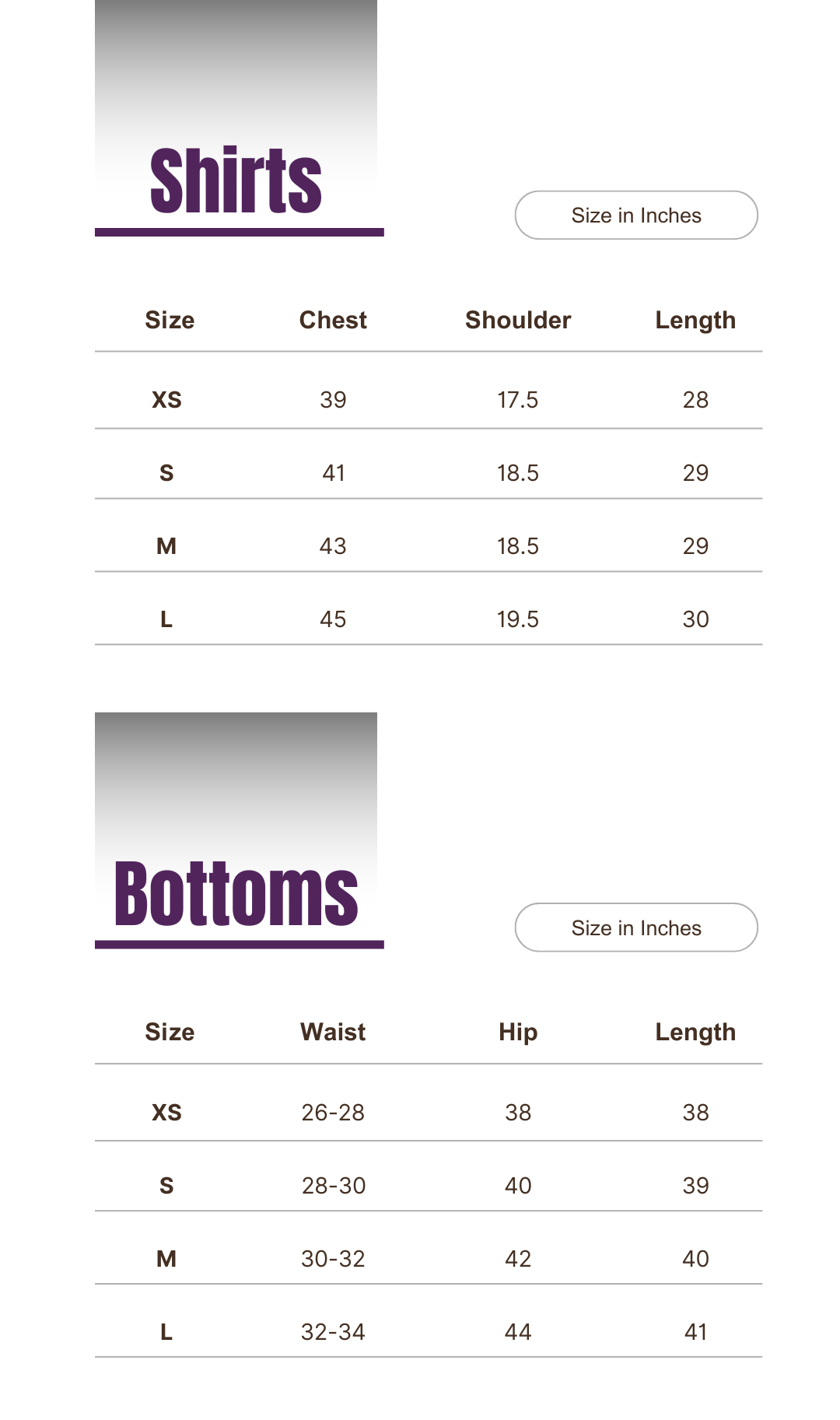Viewport: 840px width, 1420px height.
Task: Select the Chest column header
Action: click(333, 320)
